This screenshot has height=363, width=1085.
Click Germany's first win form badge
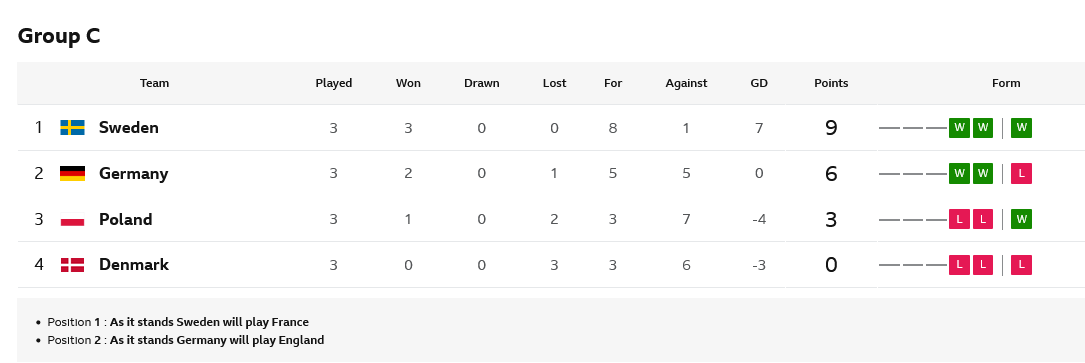(959, 173)
